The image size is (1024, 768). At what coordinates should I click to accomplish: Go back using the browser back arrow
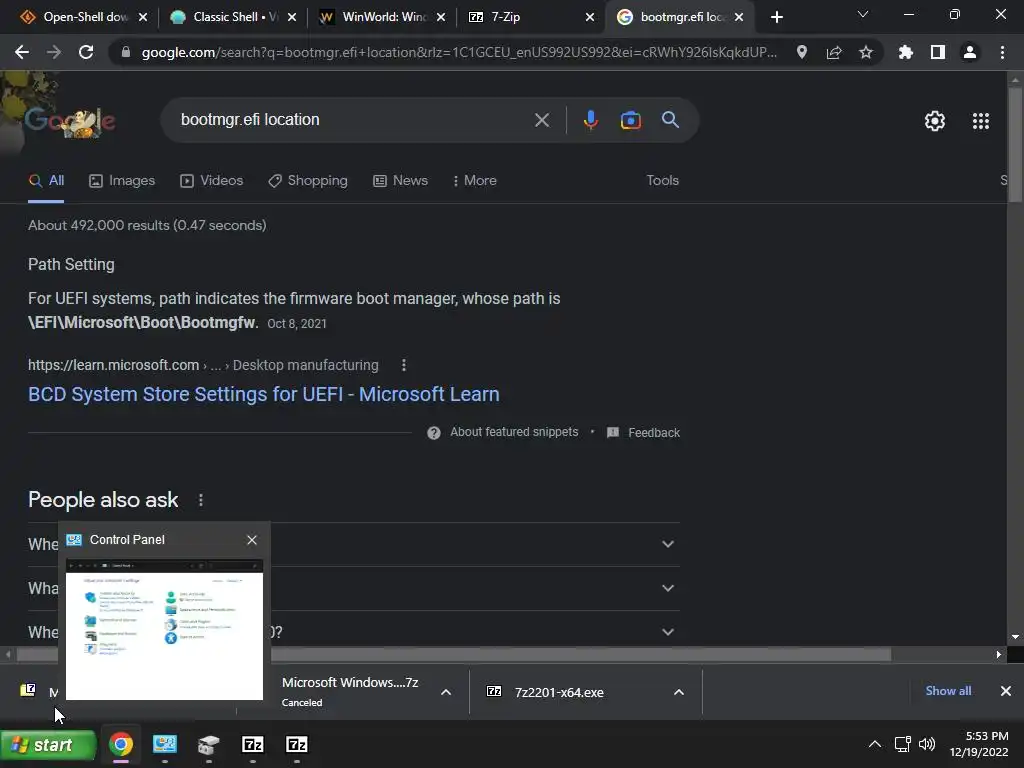click(22, 52)
